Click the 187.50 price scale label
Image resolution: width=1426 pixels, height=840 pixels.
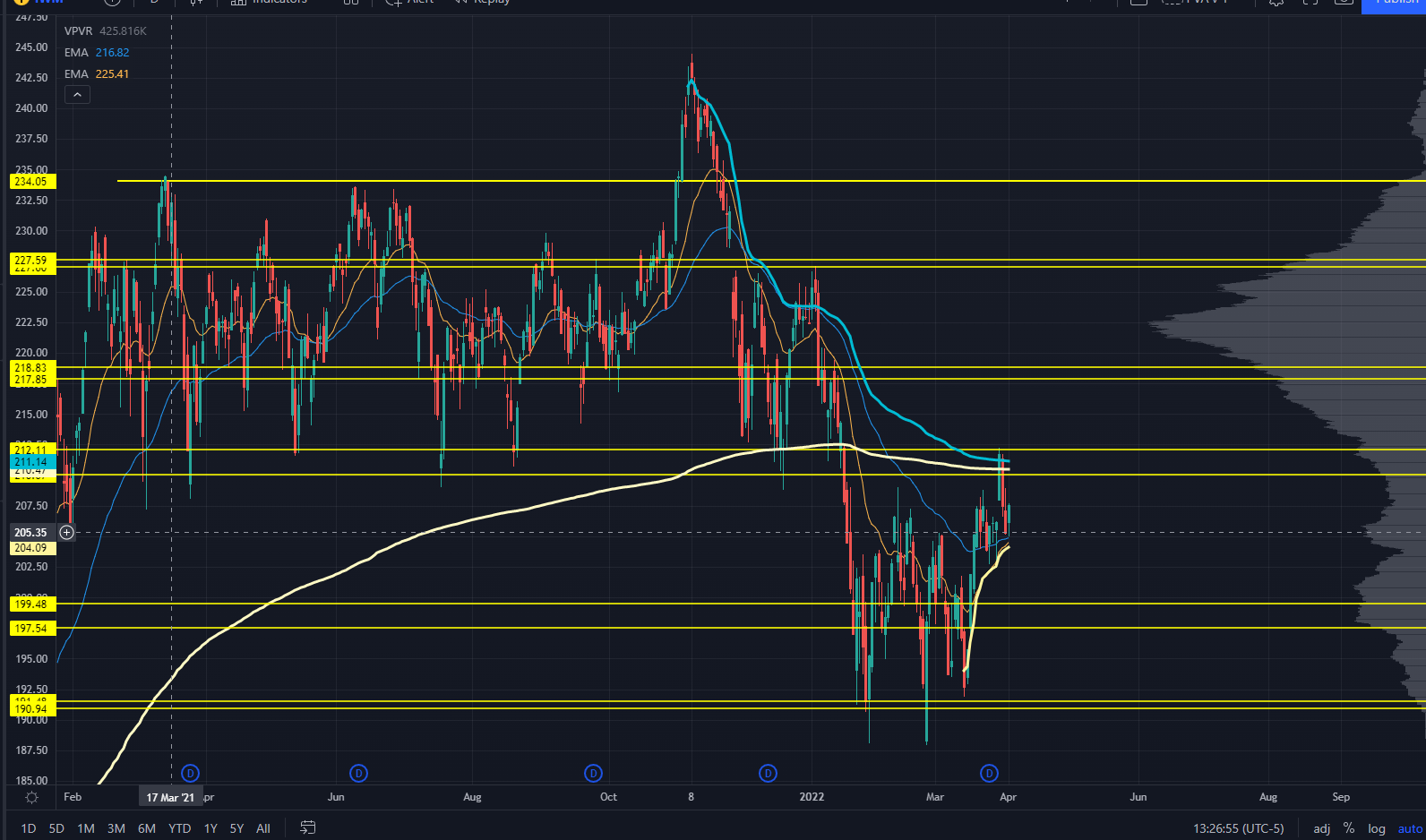tap(31, 750)
